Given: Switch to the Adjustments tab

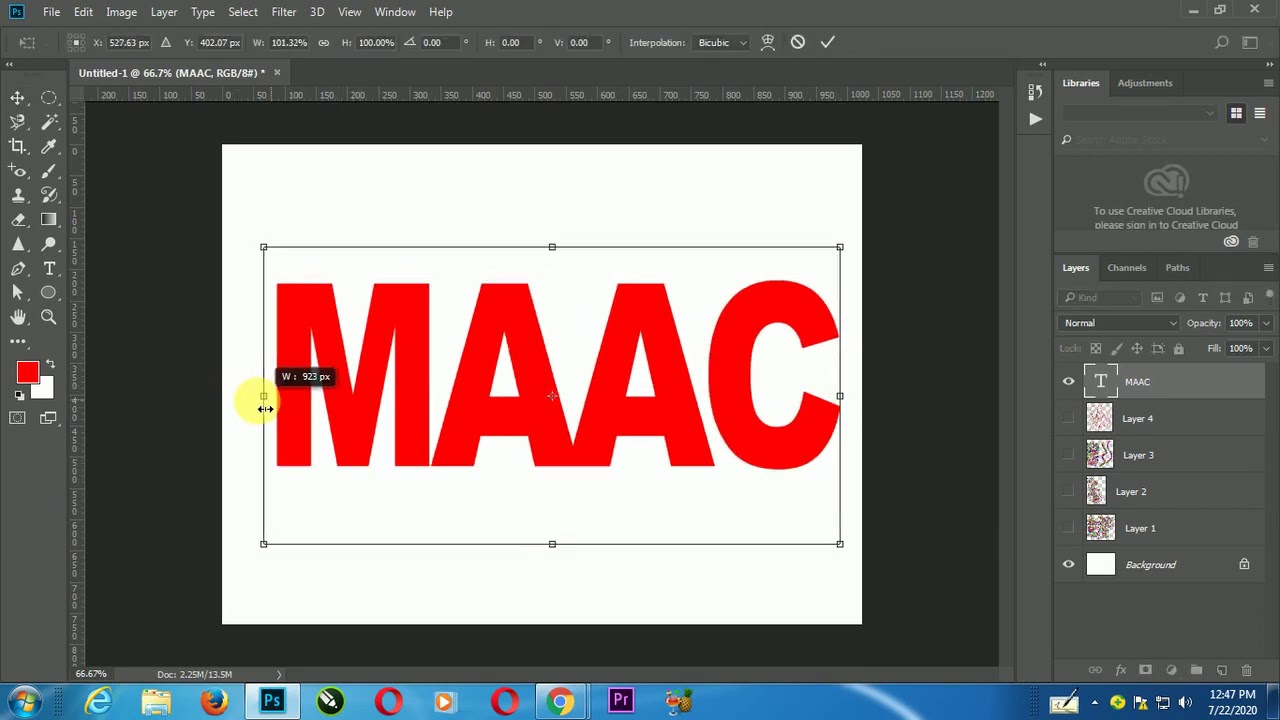Looking at the screenshot, I should tap(1145, 83).
